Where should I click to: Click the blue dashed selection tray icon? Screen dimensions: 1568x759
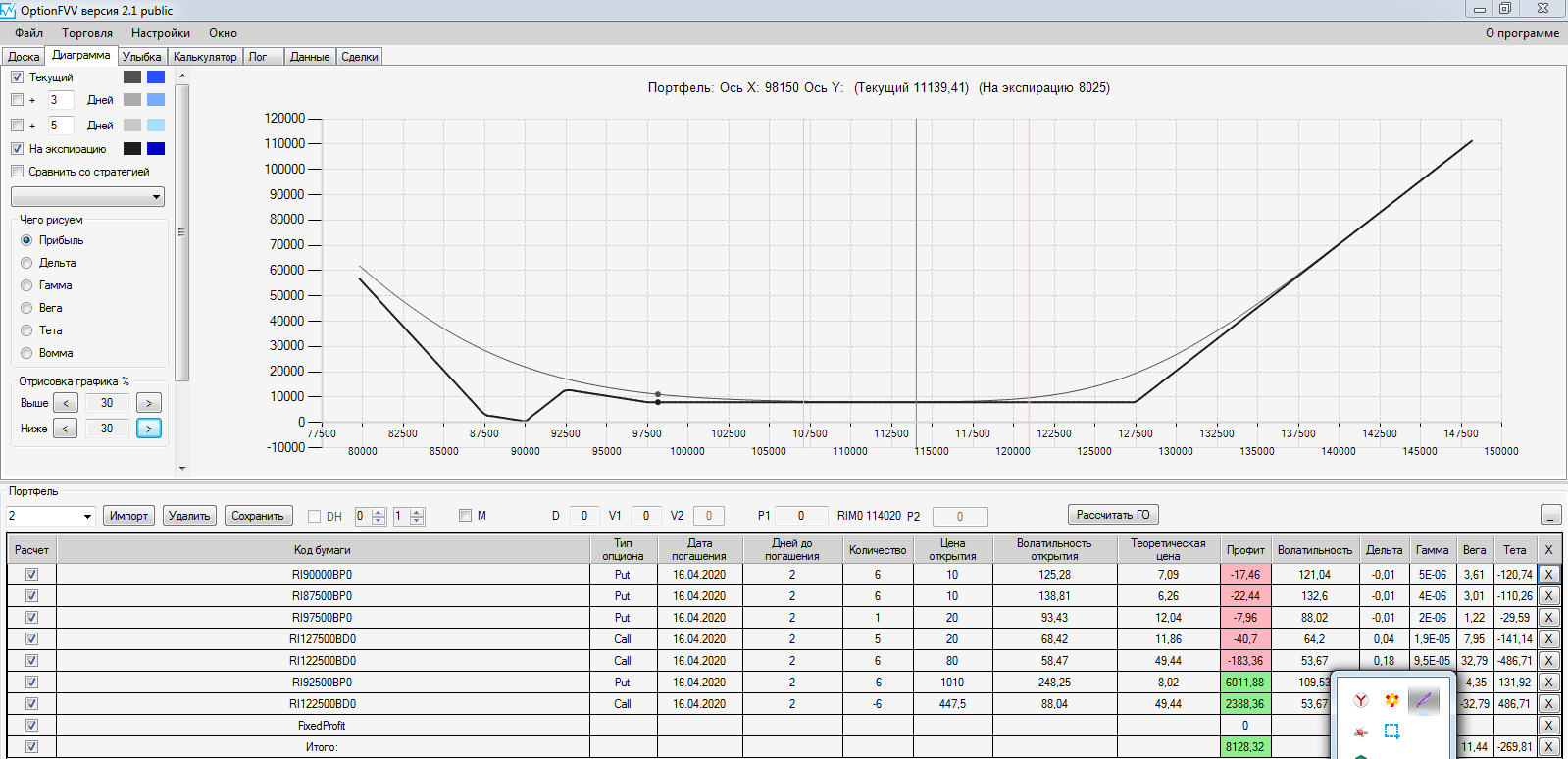pos(1391,731)
